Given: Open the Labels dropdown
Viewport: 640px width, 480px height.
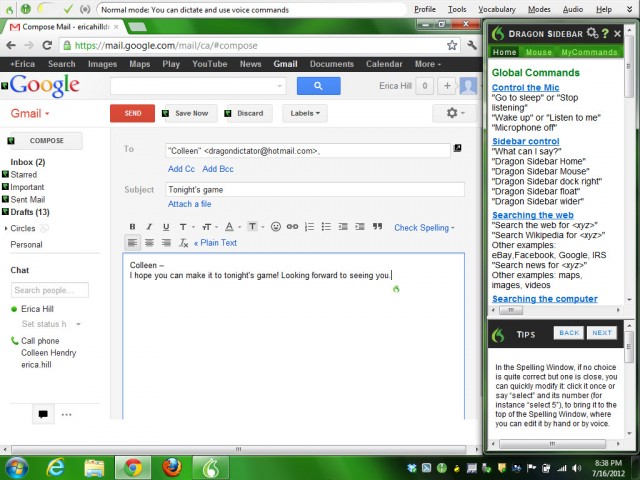Looking at the screenshot, I should pyautogui.click(x=305, y=113).
